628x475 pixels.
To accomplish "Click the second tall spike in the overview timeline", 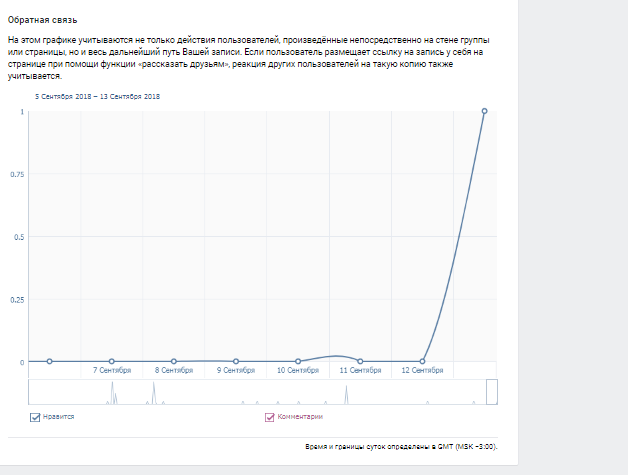I will point(153,392).
